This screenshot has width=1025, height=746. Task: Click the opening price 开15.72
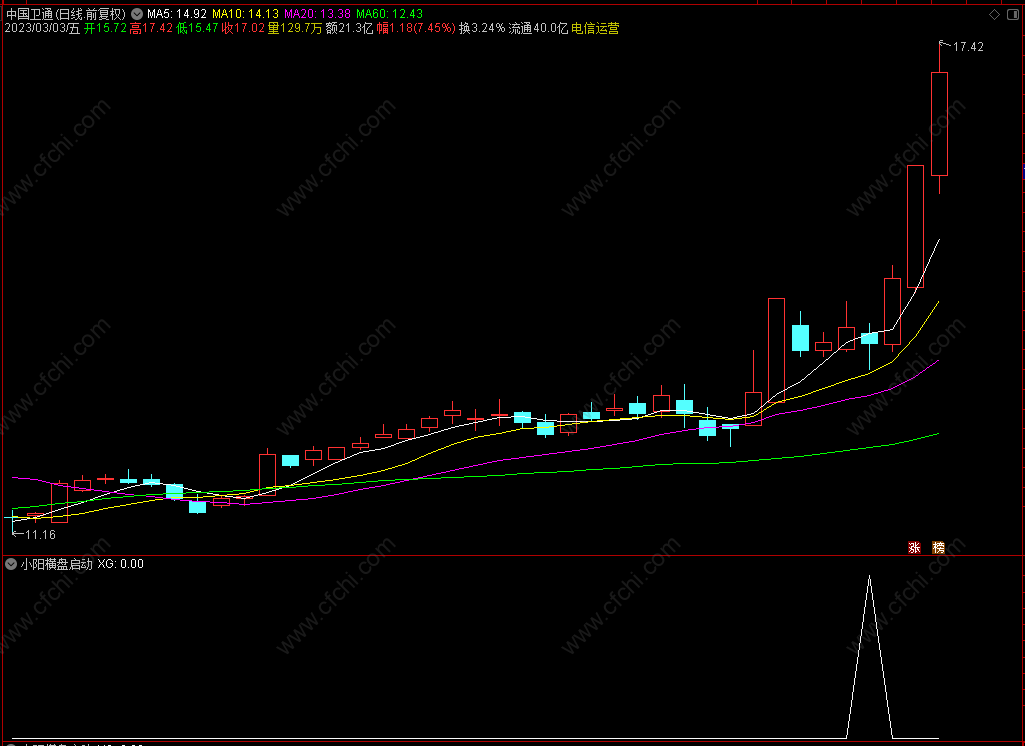(x=105, y=28)
